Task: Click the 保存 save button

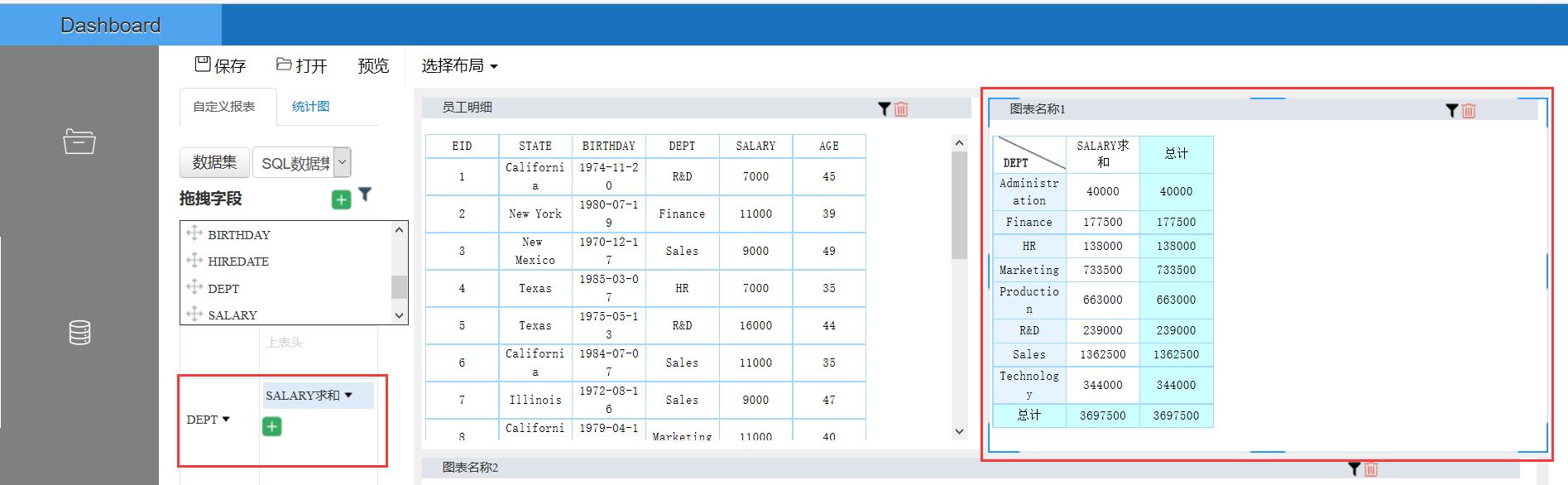Action: coord(220,65)
